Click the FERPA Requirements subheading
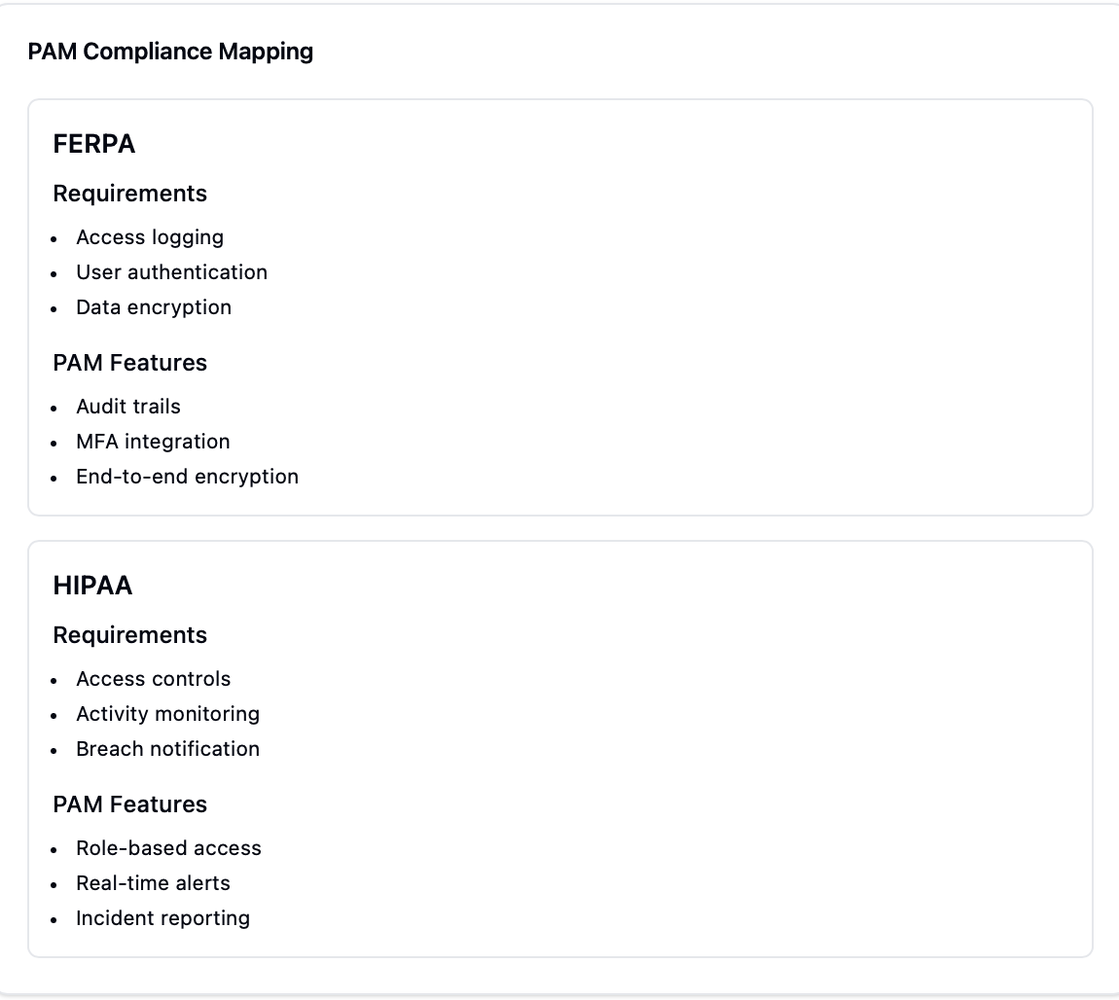Image resolution: width=1119 pixels, height=1000 pixels. 130,193
